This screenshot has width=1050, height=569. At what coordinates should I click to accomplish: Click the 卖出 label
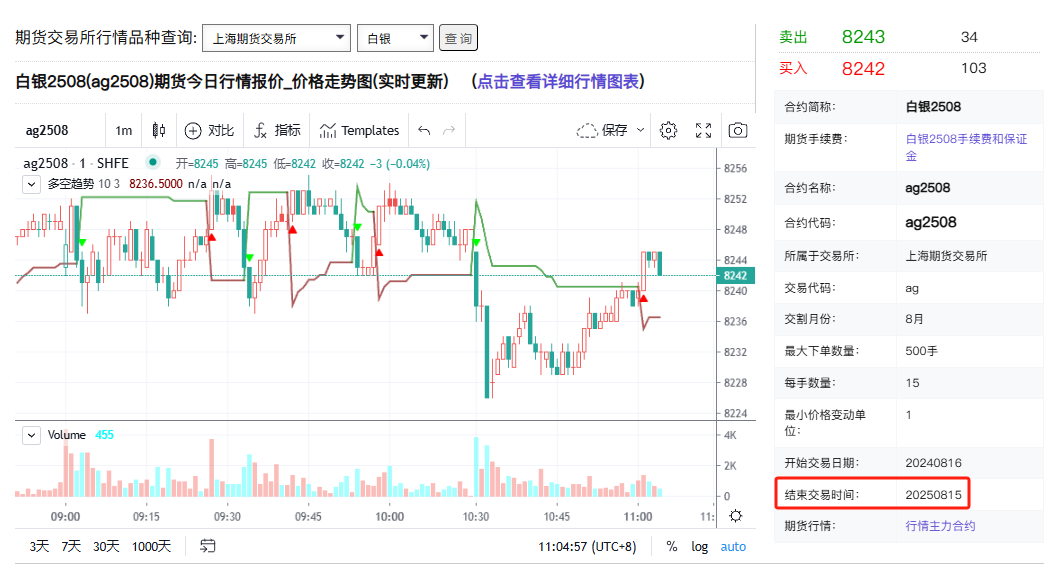[x=794, y=37]
